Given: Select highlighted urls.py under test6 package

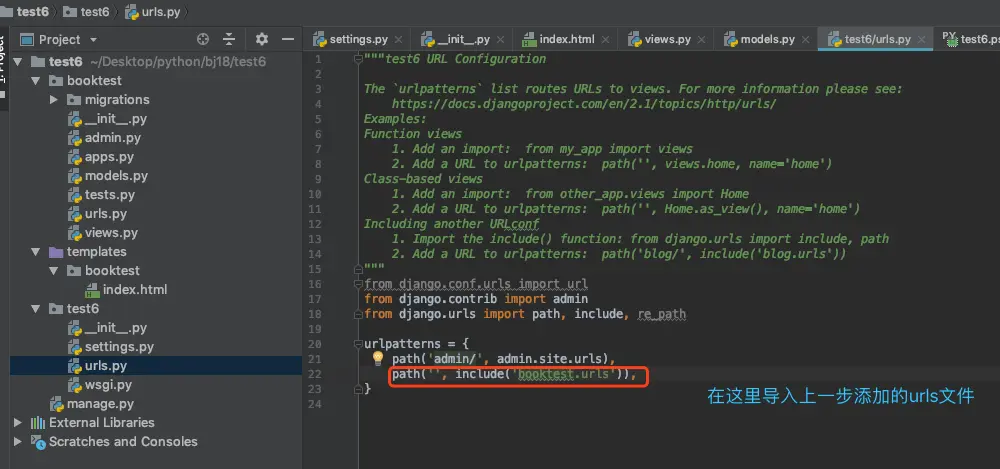Looking at the screenshot, I should click(x=106, y=366).
